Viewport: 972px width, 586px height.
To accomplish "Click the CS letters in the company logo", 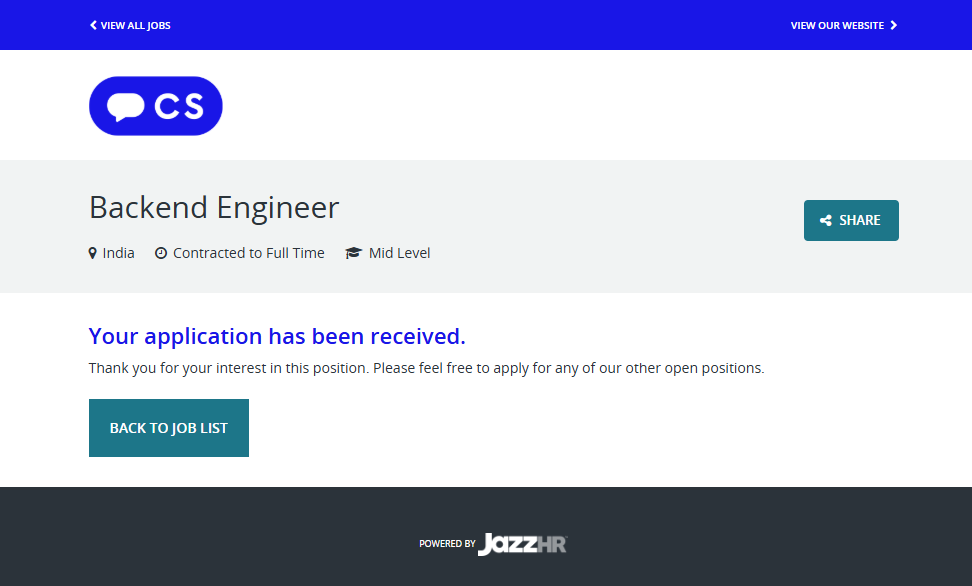I will click(x=179, y=106).
